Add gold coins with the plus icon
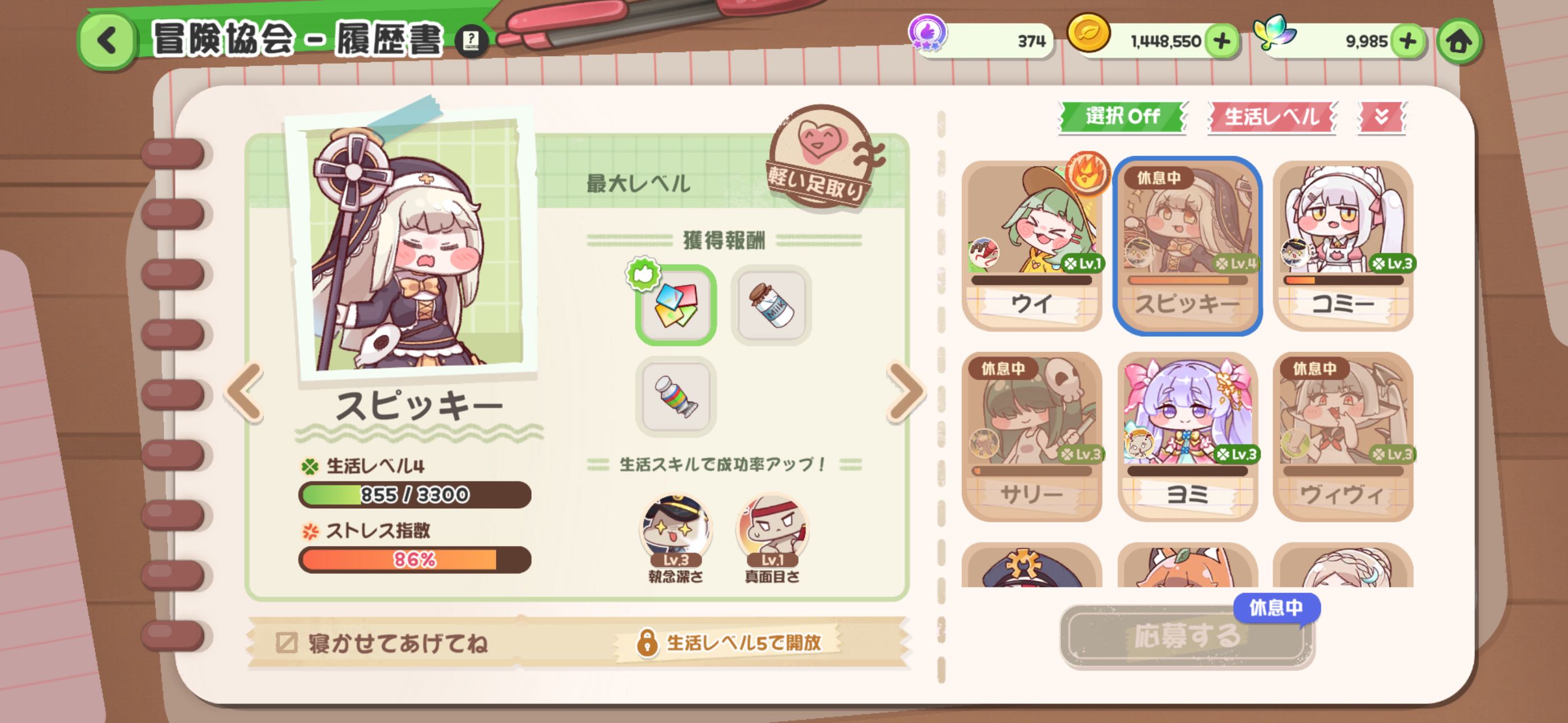This screenshot has width=1568, height=723. (1221, 41)
